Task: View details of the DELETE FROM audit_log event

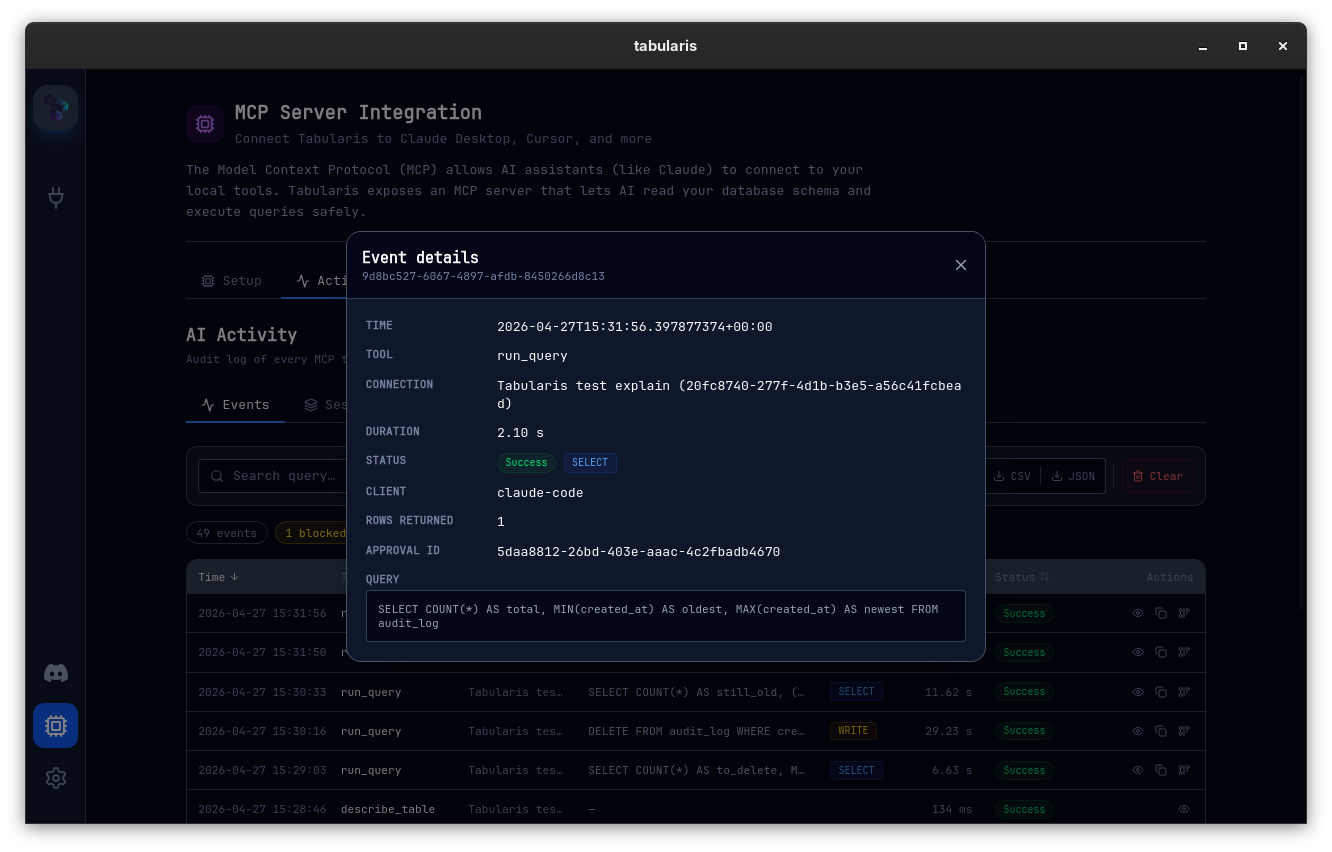Action: 1137,731
